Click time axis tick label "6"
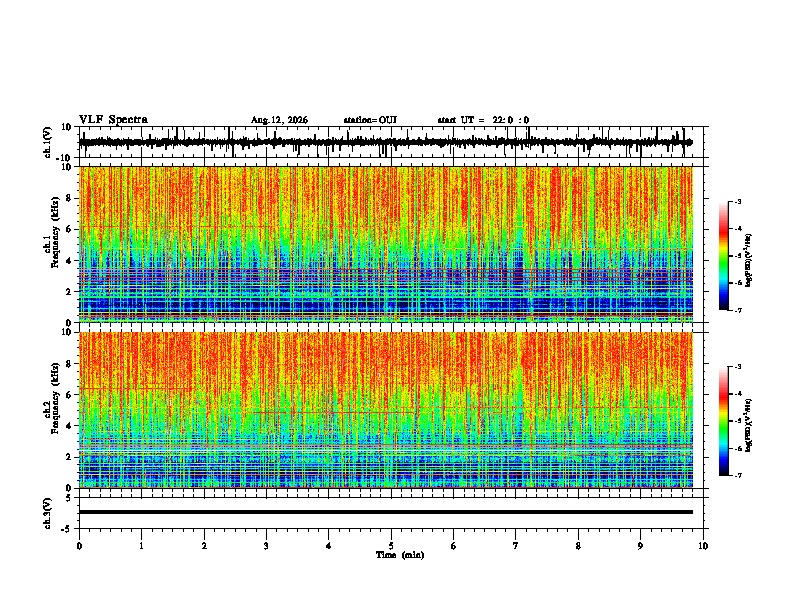The image size is (792, 612). pyautogui.click(x=454, y=546)
